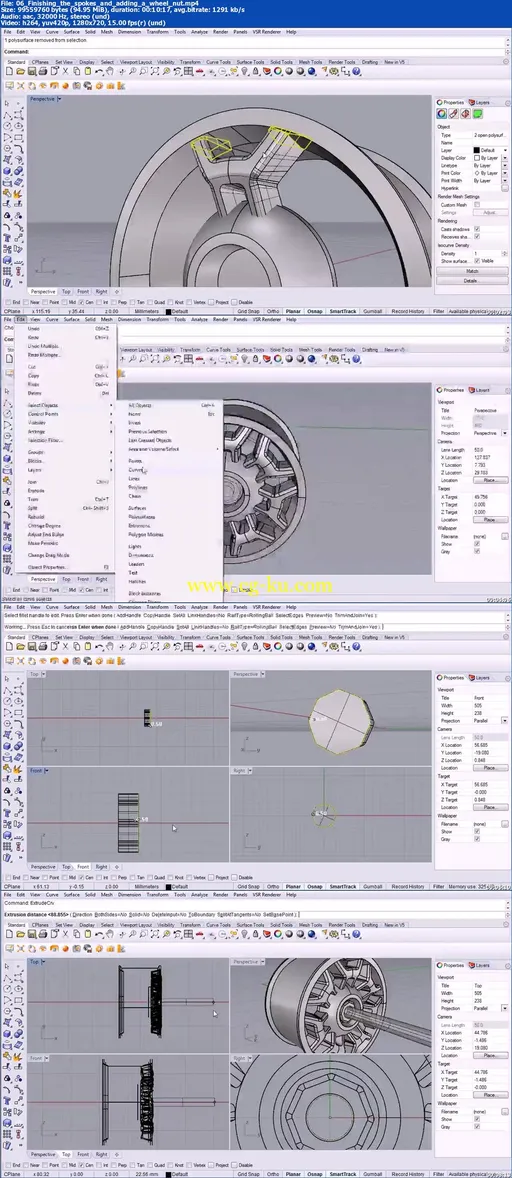The height and width of the screenshot is (1178, 512).
Task: Click Explode in the Edit menu
Action: [36, 491]
